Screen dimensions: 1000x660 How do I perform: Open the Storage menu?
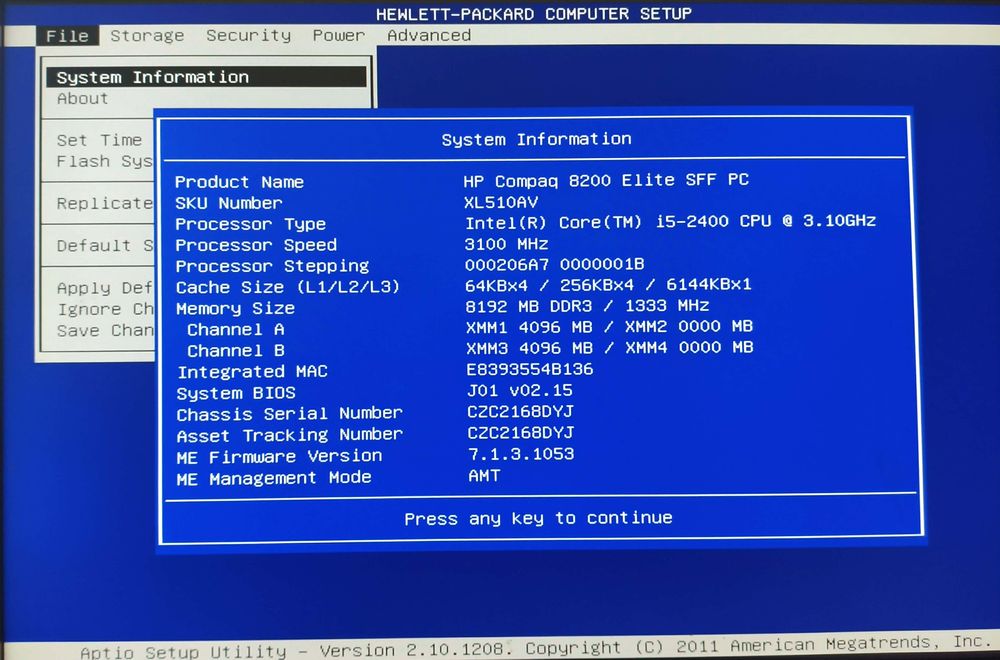pyautogui.click(x=147, y=36)
